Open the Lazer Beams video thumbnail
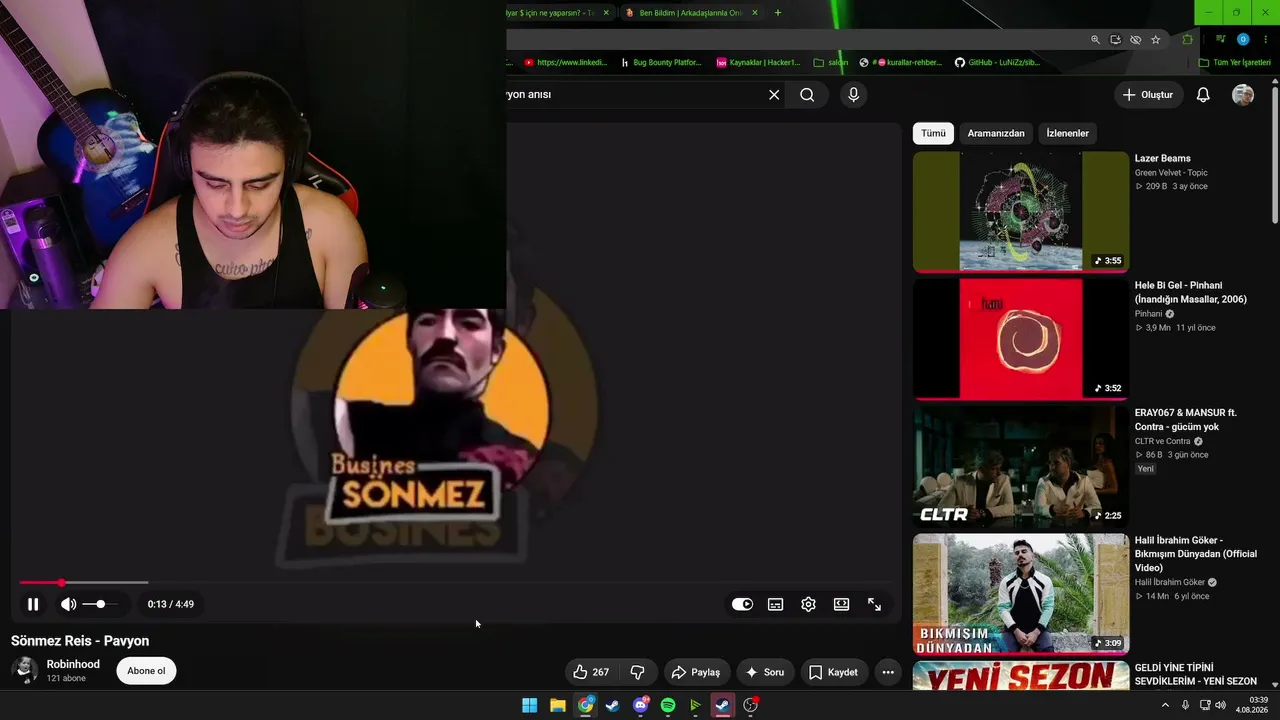The width and height of the screenshot is (1280, 720). (1021, 212)
